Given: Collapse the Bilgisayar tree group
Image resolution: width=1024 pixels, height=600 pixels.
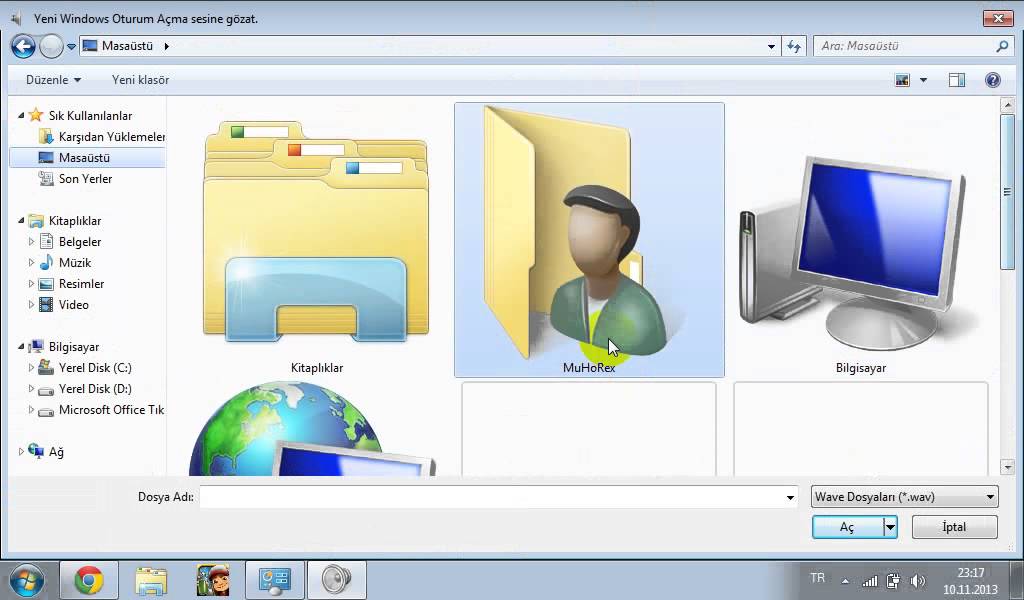Looking at the screenshot, I should click(x=21, y=347).
